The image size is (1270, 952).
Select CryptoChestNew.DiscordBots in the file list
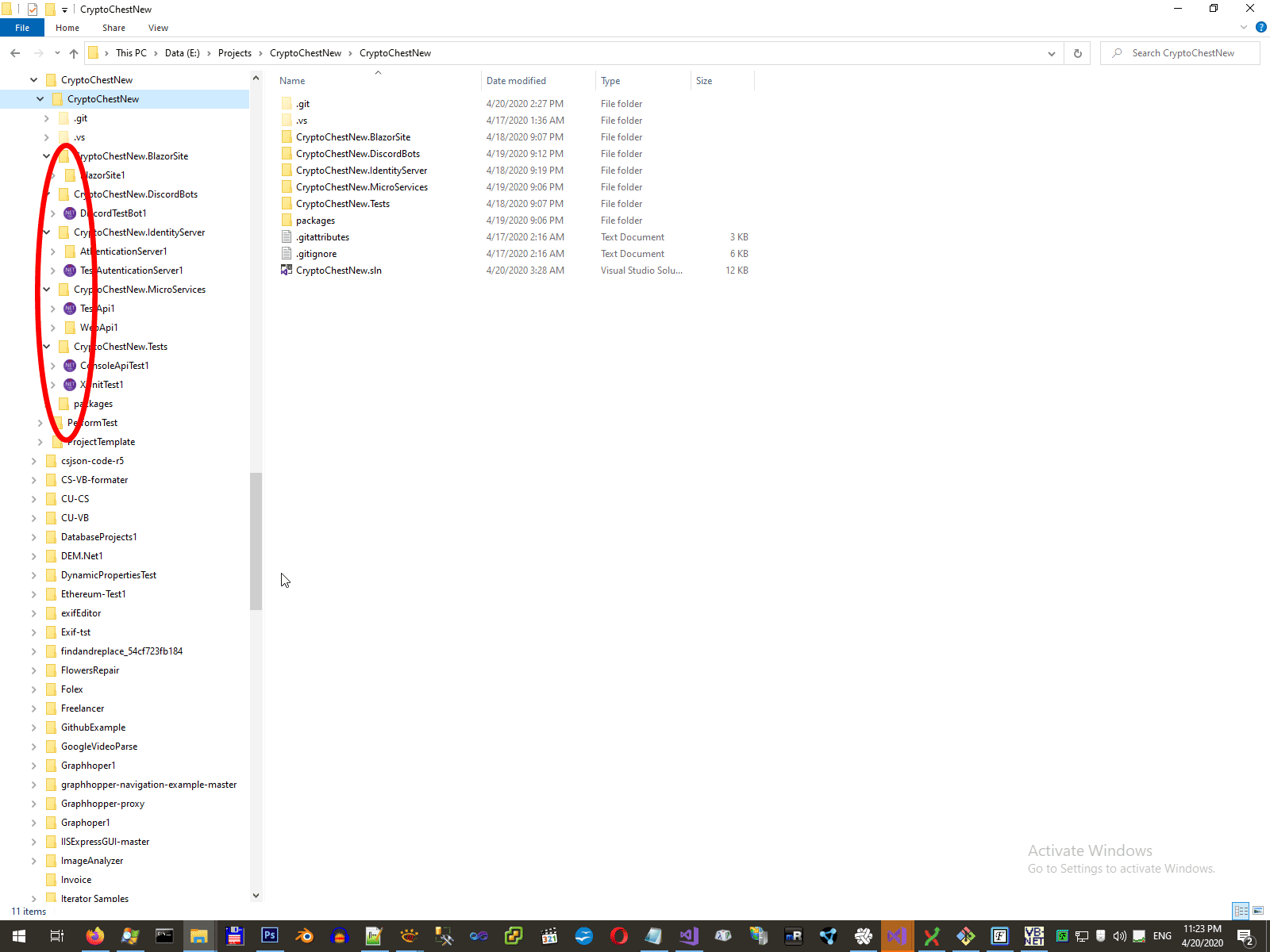click(358, 154)
